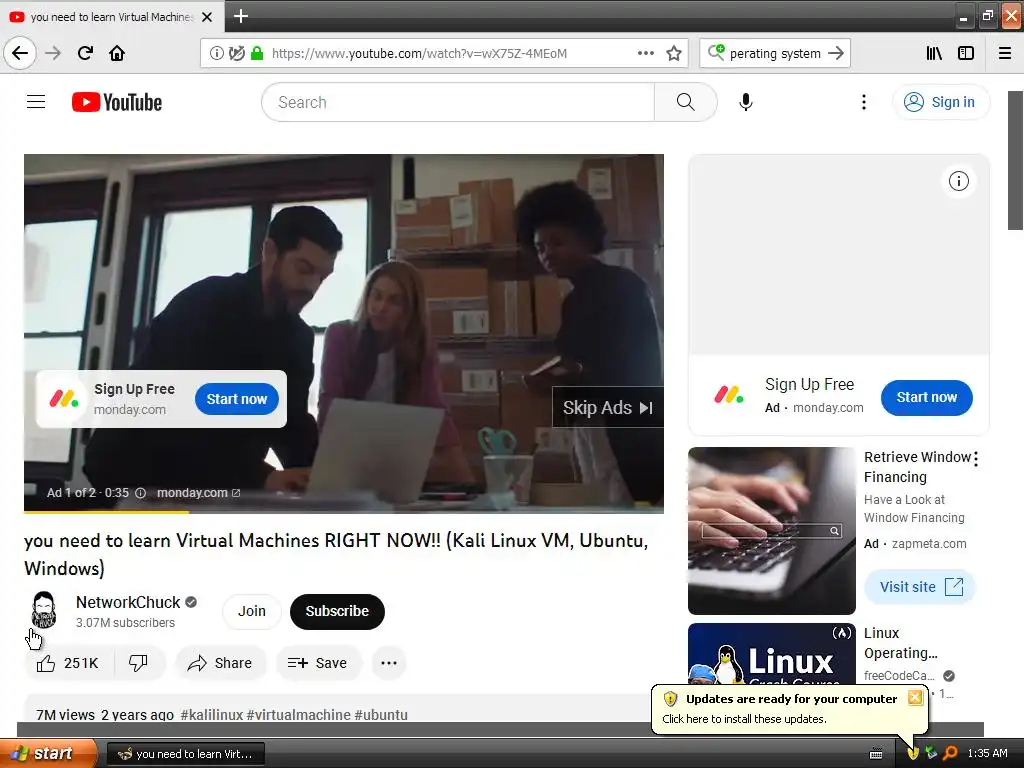The height and width of the screenshot is (768, 1024).
Task: Click the #kalilinux hashtag
Action: pos(212,714)
